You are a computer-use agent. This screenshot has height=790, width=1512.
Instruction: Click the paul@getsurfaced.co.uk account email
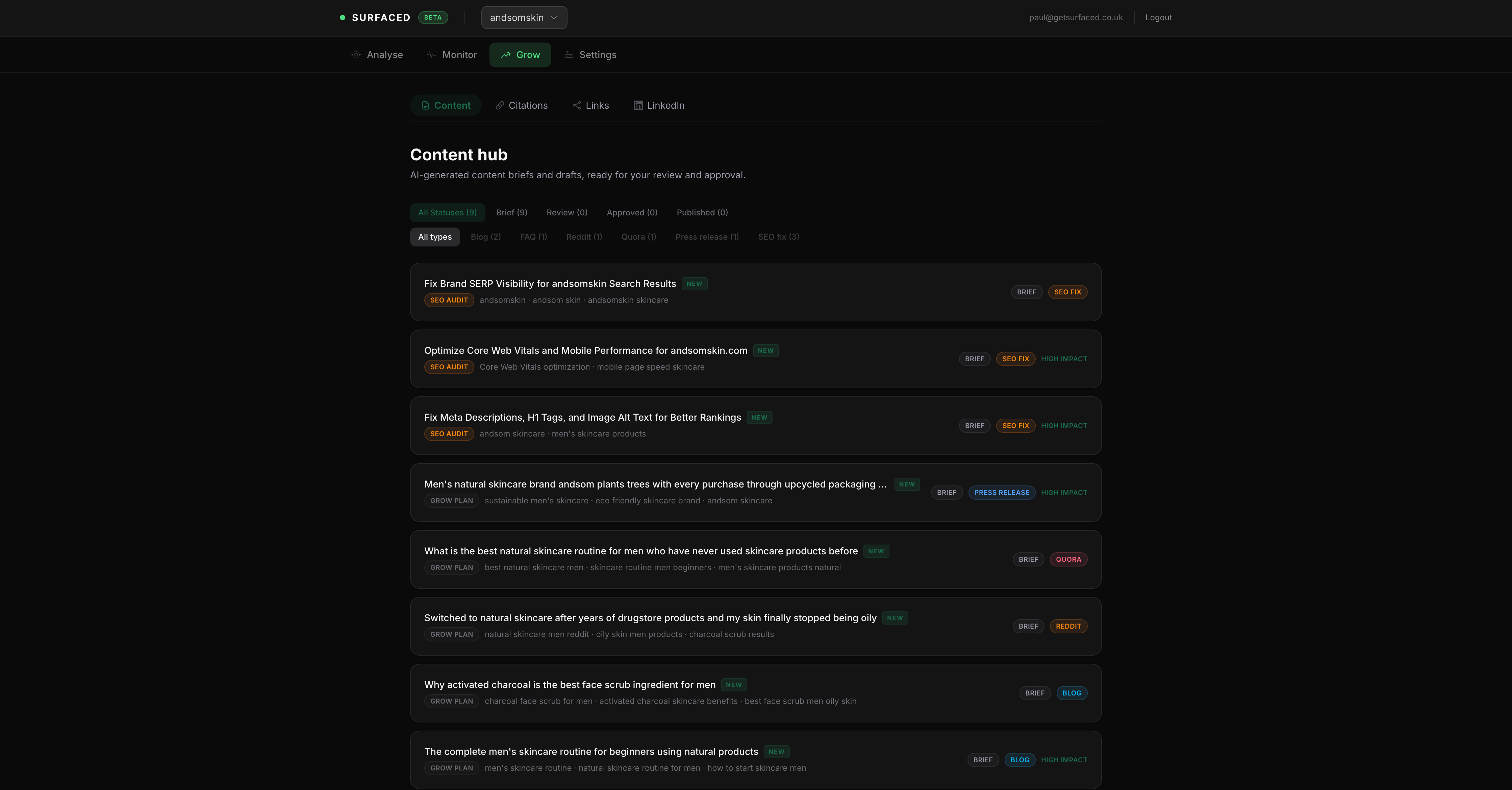(x=1075, y=18)
